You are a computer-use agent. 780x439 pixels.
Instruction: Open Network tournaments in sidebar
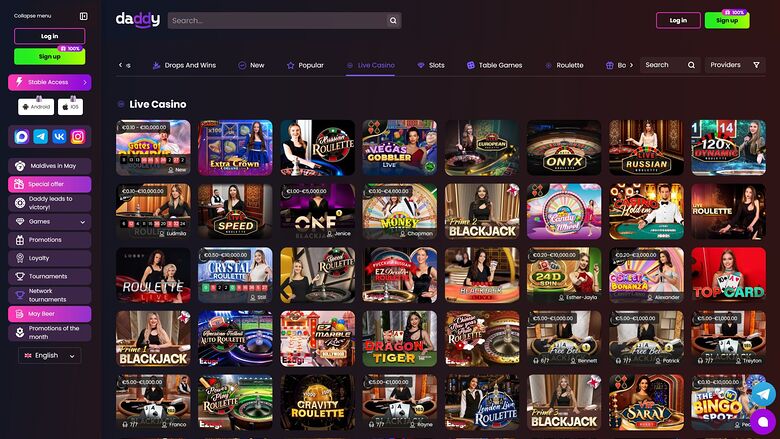50,295
